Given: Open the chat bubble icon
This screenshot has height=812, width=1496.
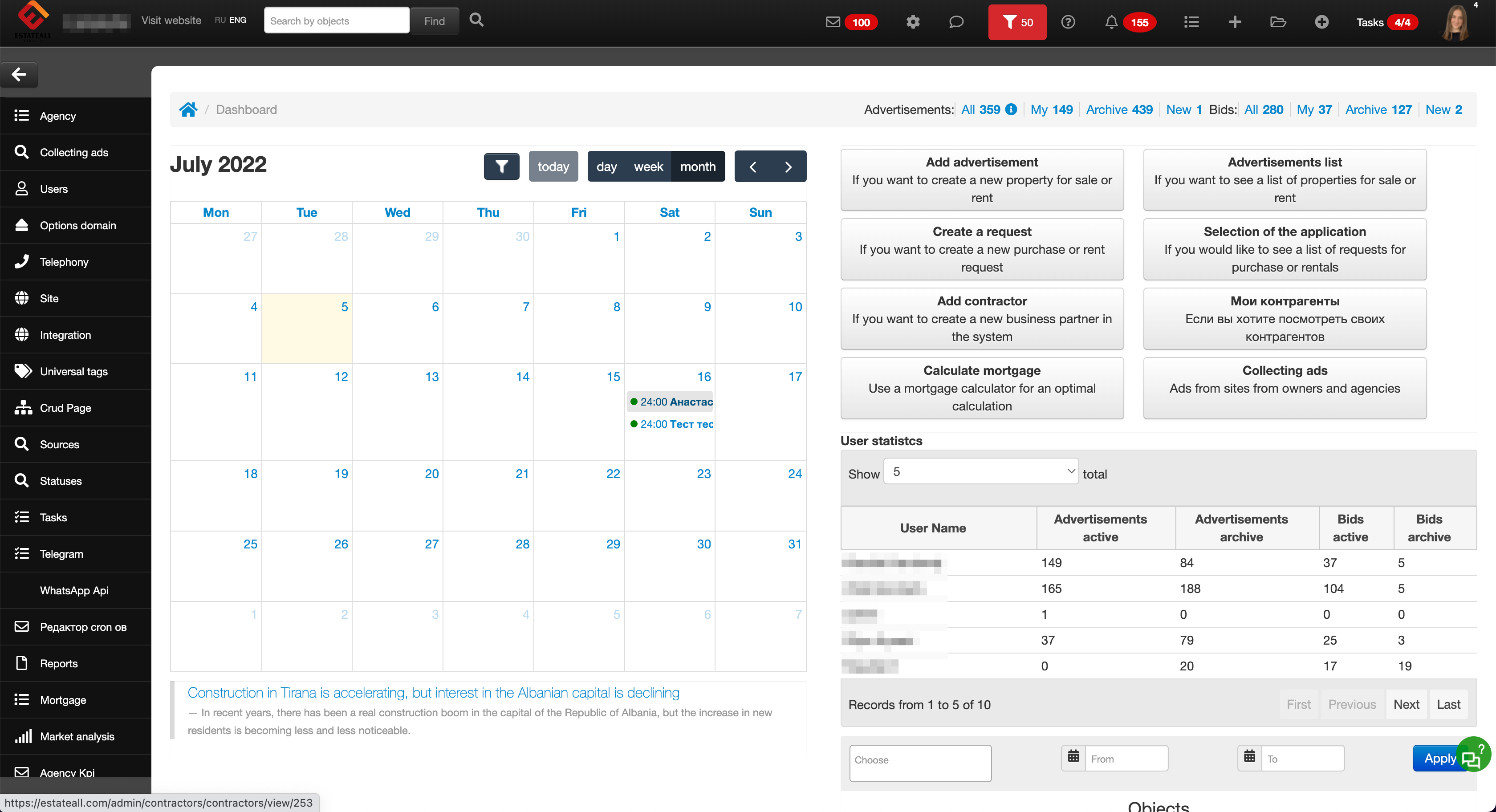Looking at the screenshot, I should point(956,22).
